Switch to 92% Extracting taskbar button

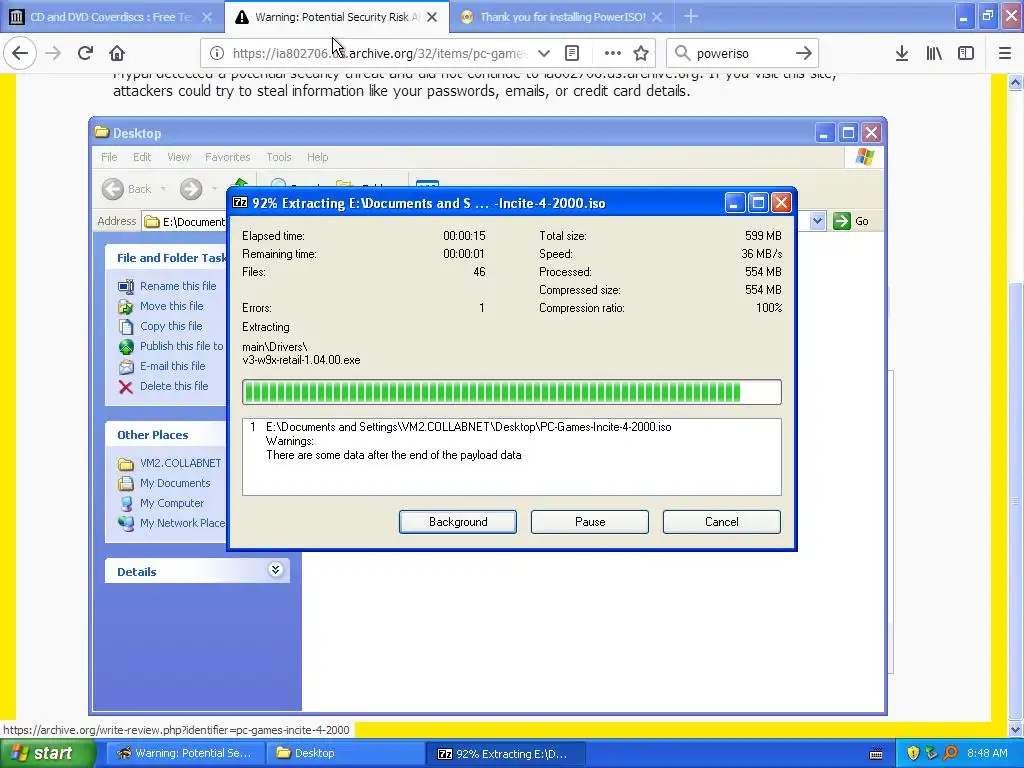[505, 753]
